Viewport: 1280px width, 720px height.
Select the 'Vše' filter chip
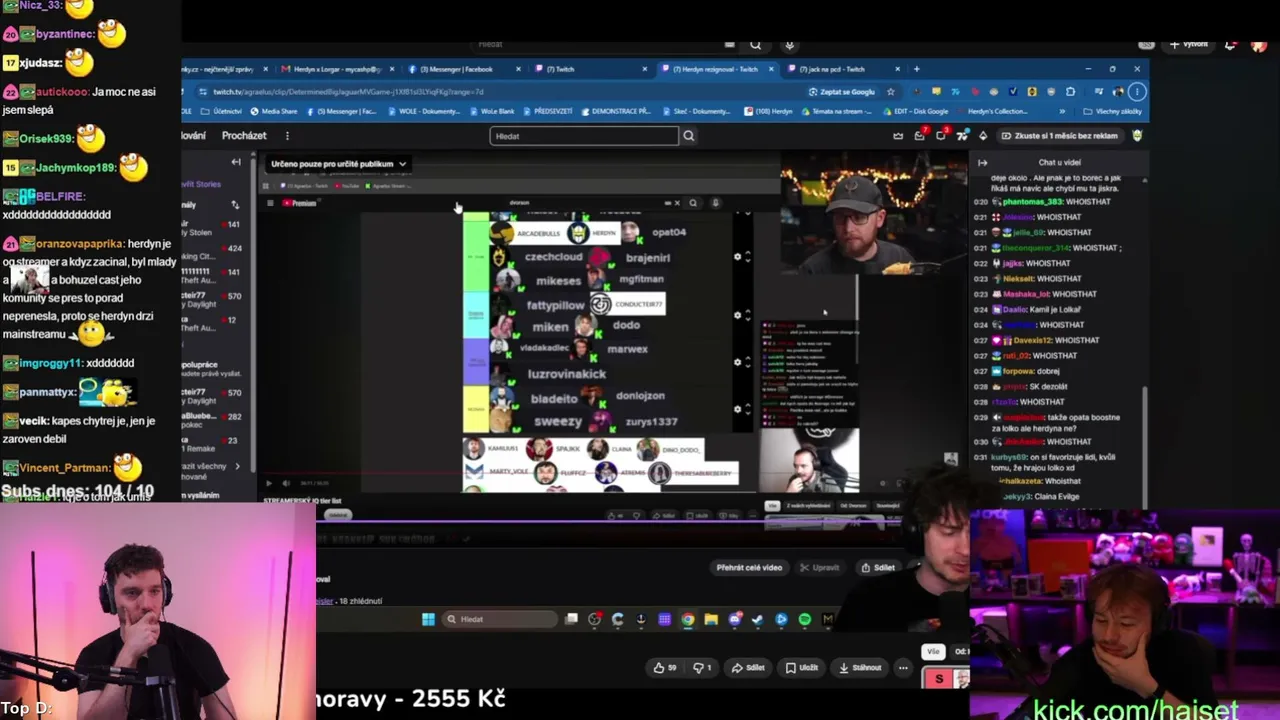(x=933, y=652)
